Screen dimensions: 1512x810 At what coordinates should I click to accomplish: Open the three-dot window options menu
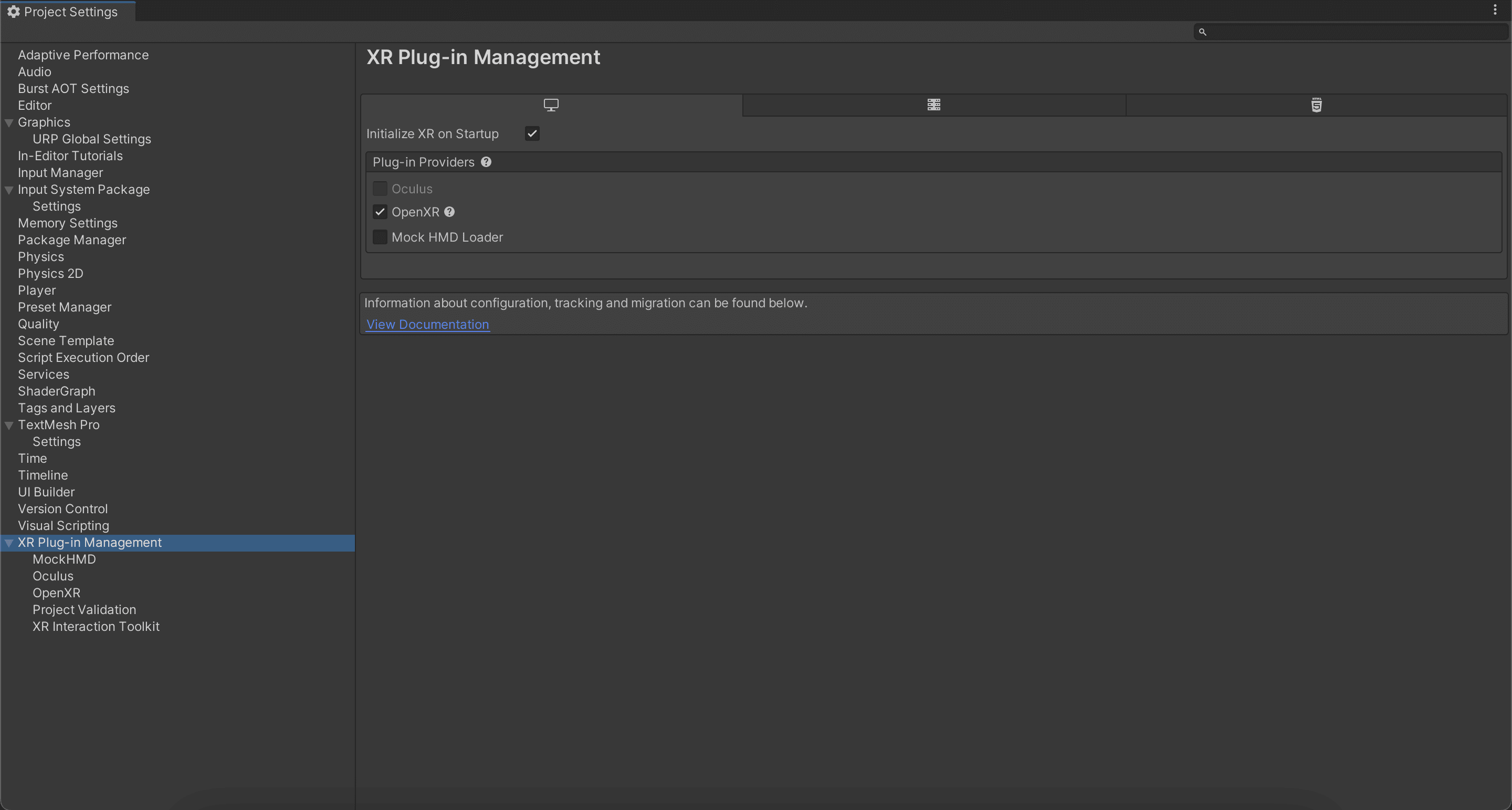pos(1495,10)
